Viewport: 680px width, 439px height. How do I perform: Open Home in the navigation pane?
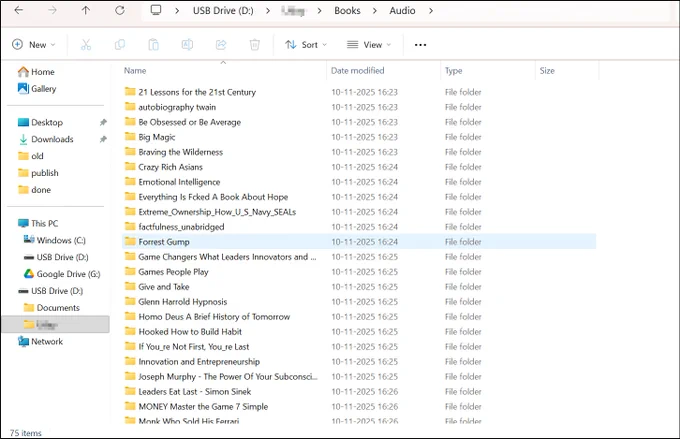tap(36, 72)
